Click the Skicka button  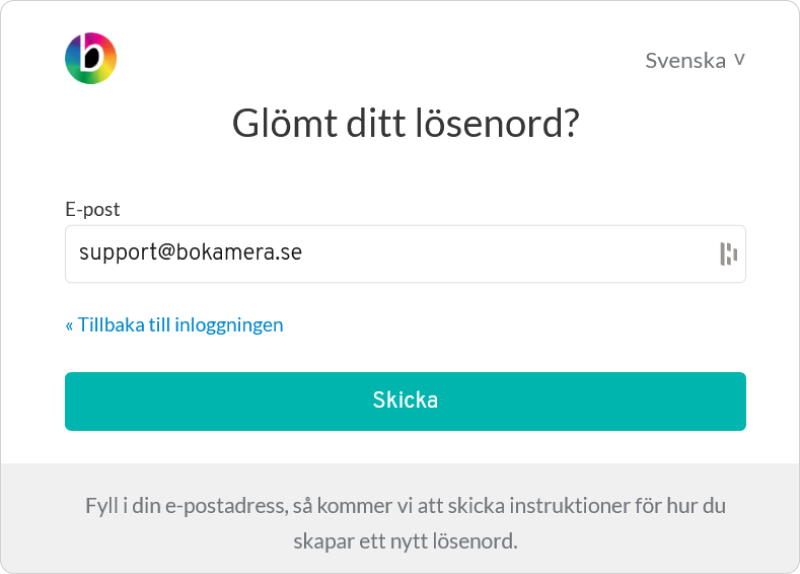pyautogui.click(x=405, y=401)
